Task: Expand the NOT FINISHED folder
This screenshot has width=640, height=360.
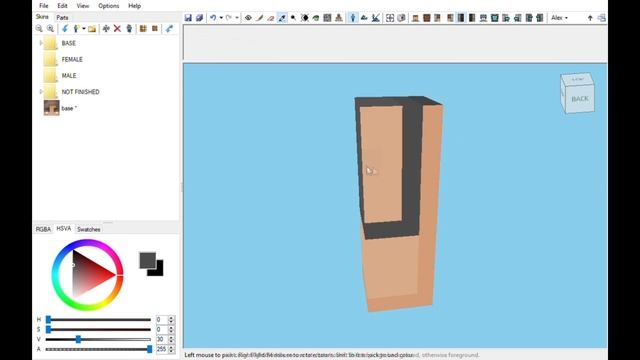Action: click(x=41, y=92)
